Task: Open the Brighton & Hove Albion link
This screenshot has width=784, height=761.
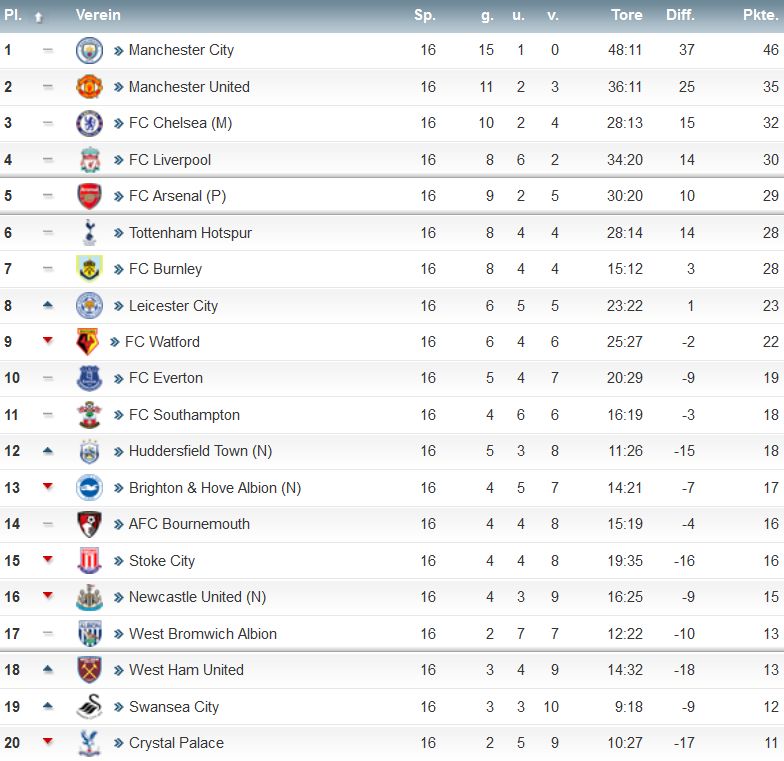Action: pos(214,488)
